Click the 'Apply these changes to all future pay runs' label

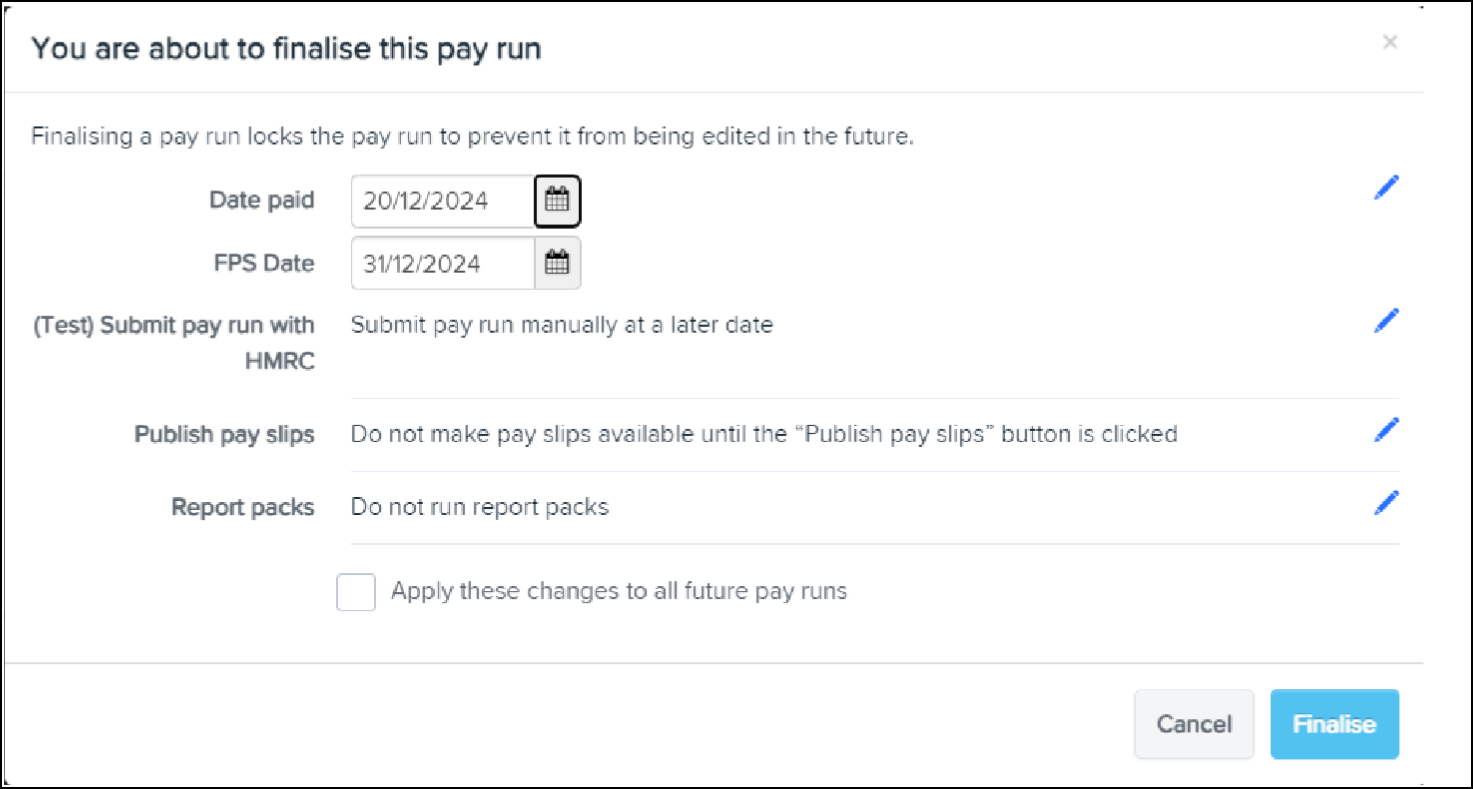tap(618, 591)
